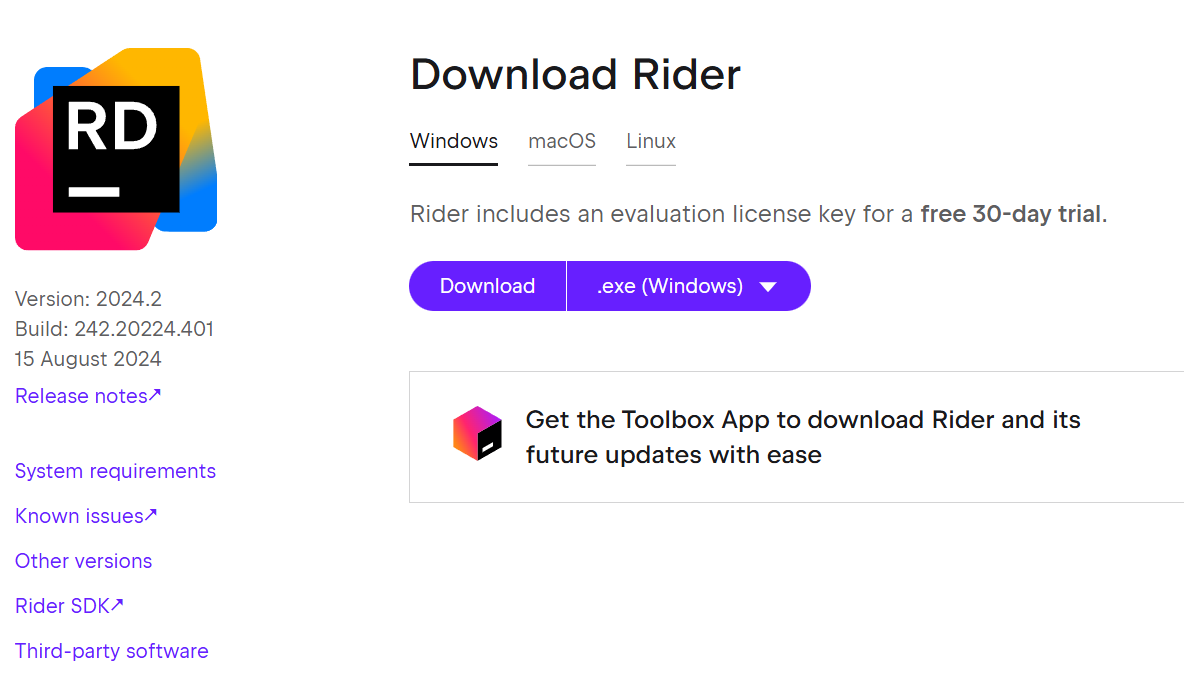Open the Known issues page
This screenshot has height=676, width=1184.
click(x=79, y=515)
